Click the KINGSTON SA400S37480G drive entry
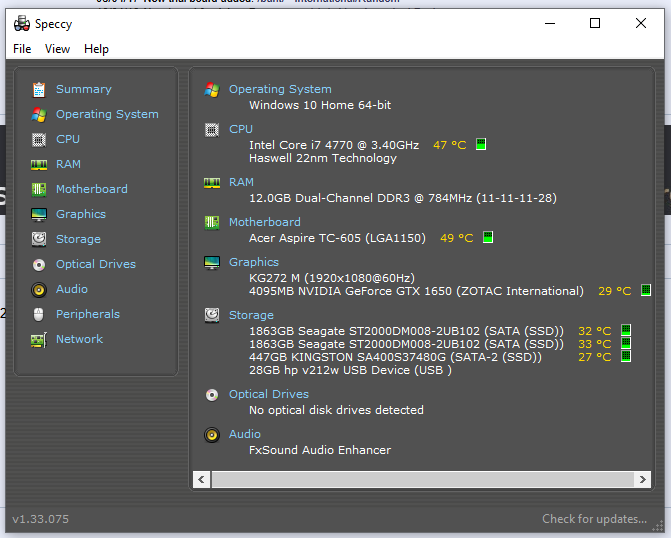This screenshot has height=538, width=671. point(395,357)
